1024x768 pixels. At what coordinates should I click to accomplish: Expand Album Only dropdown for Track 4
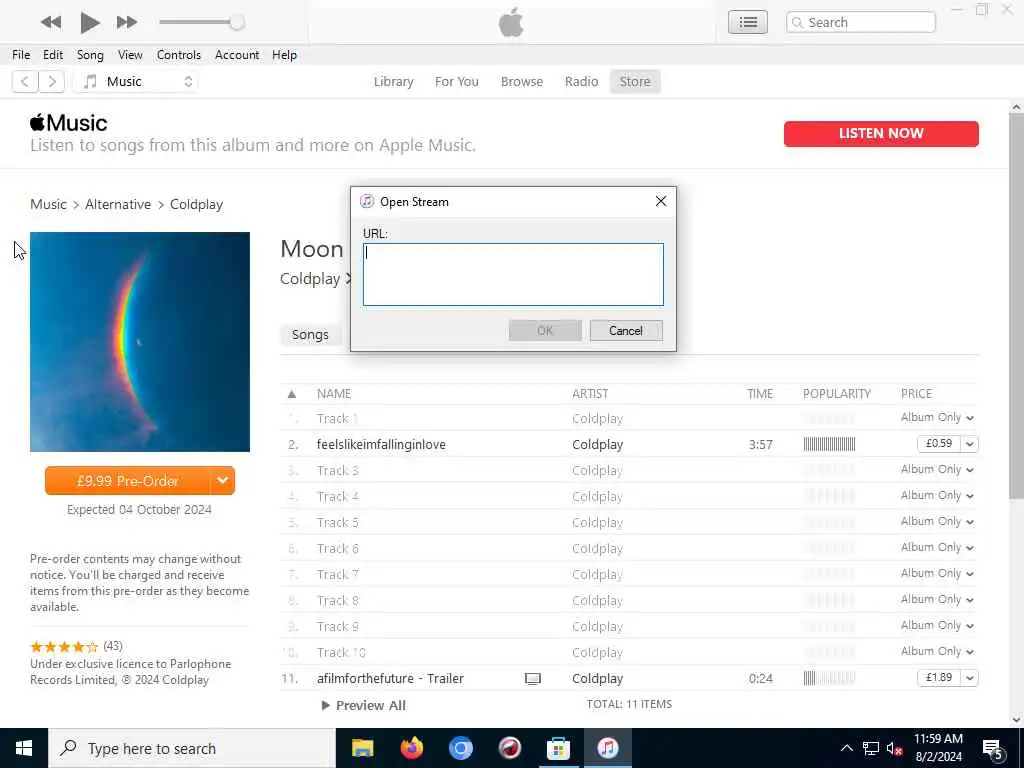(x=970, y=496)
